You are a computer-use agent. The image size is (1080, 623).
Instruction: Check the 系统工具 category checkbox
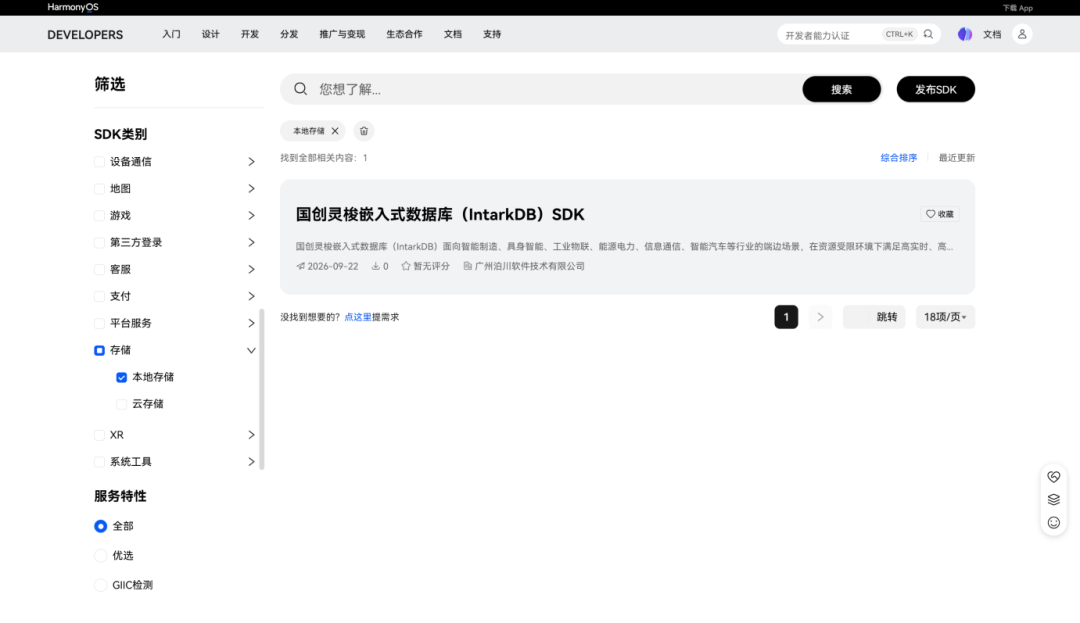pos(99,462)
